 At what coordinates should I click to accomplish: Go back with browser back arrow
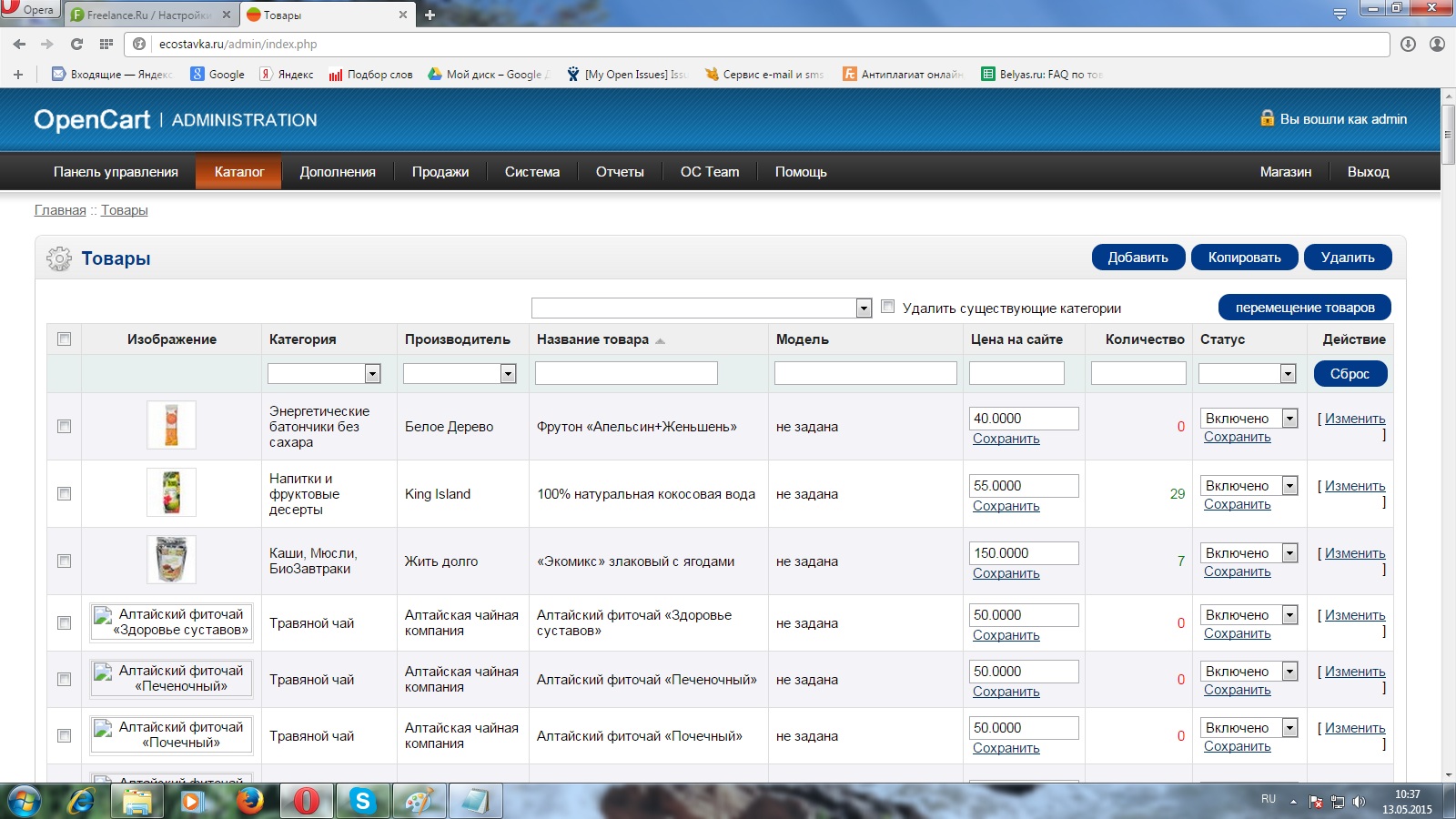click(19, 44)
